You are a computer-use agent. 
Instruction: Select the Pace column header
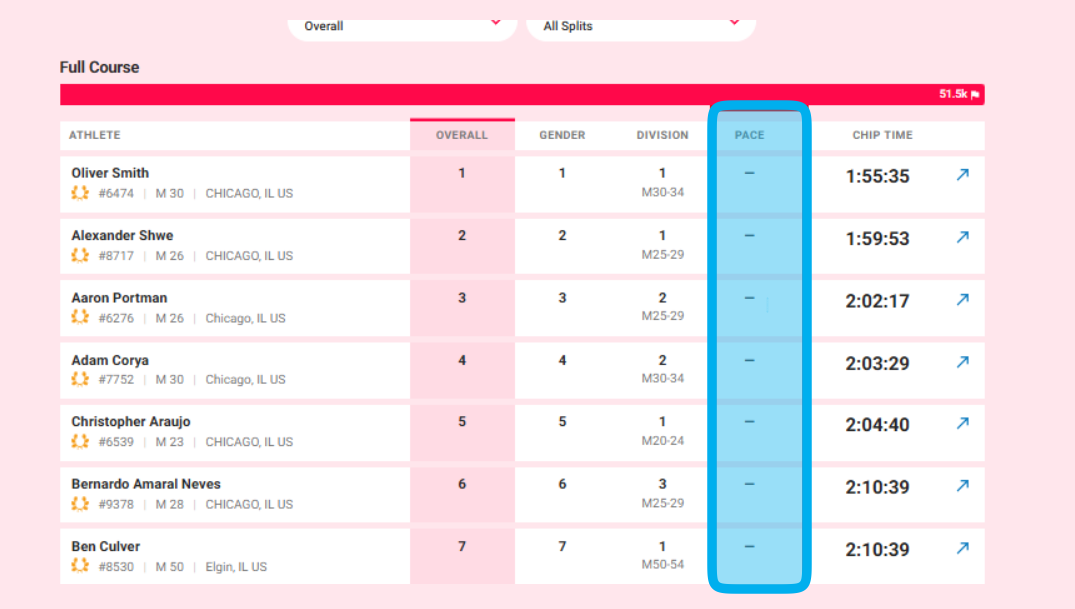click(x=749, y=135)
